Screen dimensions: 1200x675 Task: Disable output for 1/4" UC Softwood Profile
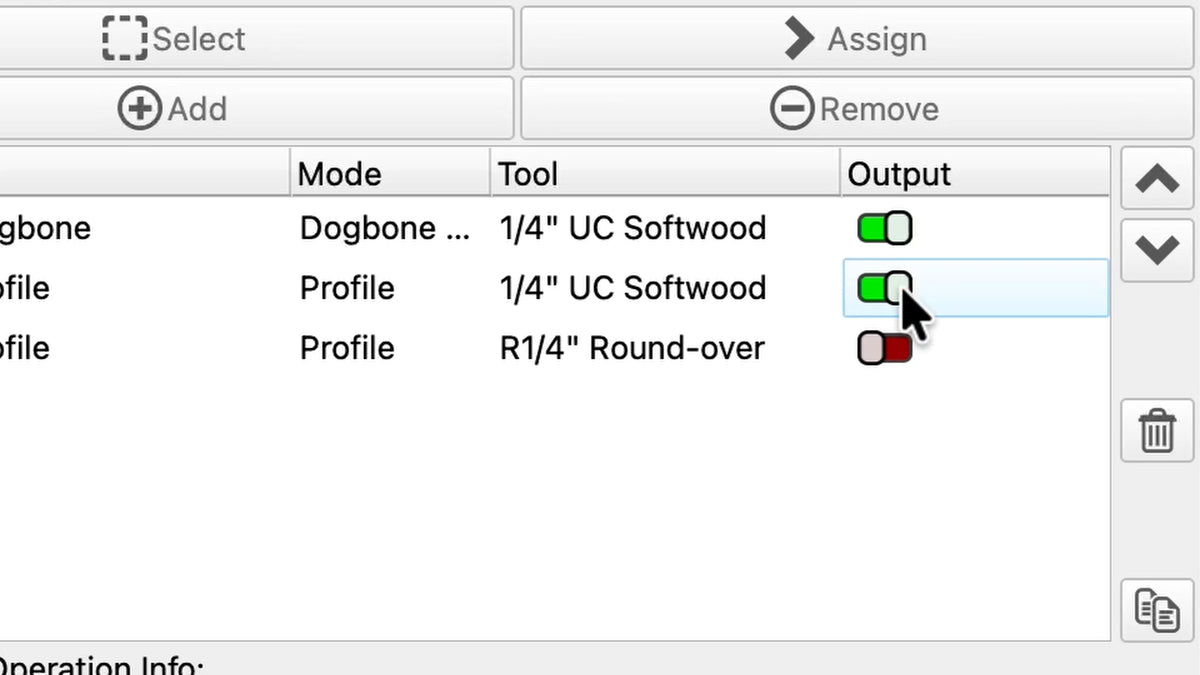[885, 288]
